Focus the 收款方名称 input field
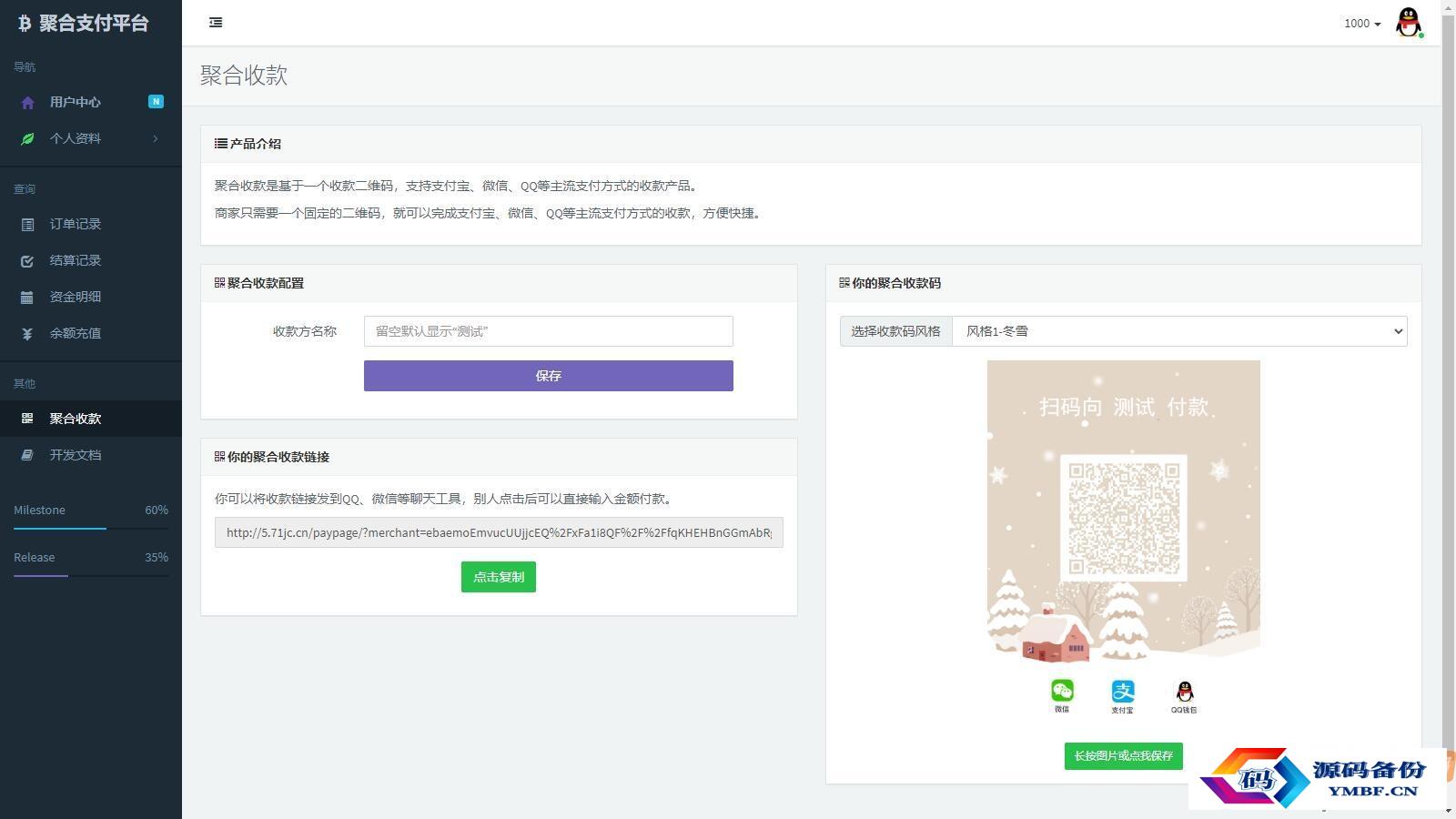The image size is (1456, 819). click(x=549, y=331)
